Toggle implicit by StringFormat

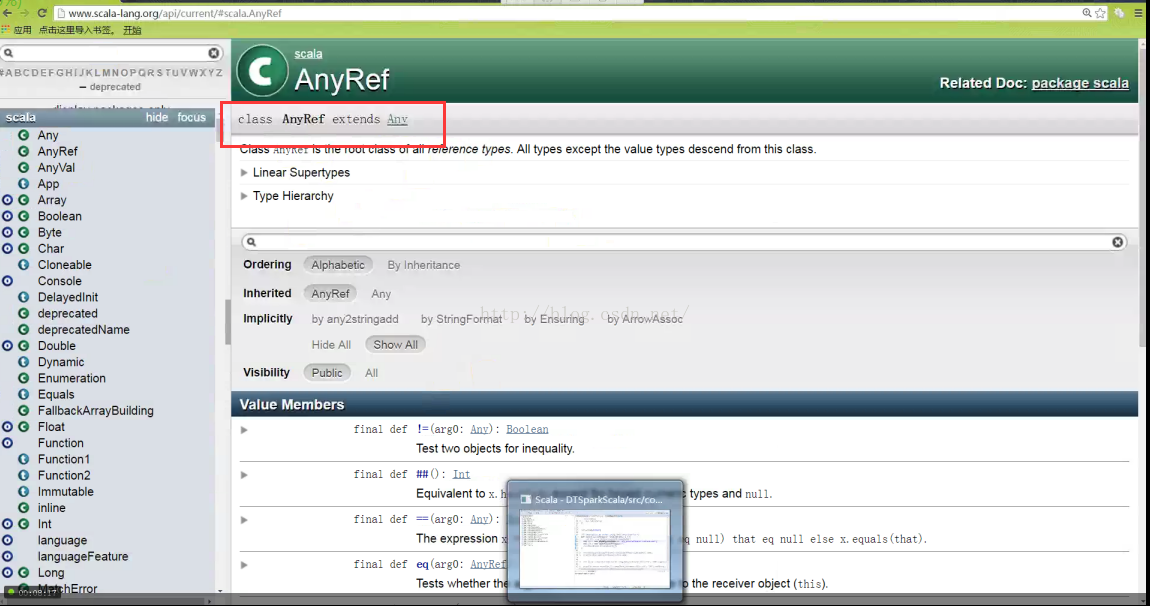click(461, 319)
